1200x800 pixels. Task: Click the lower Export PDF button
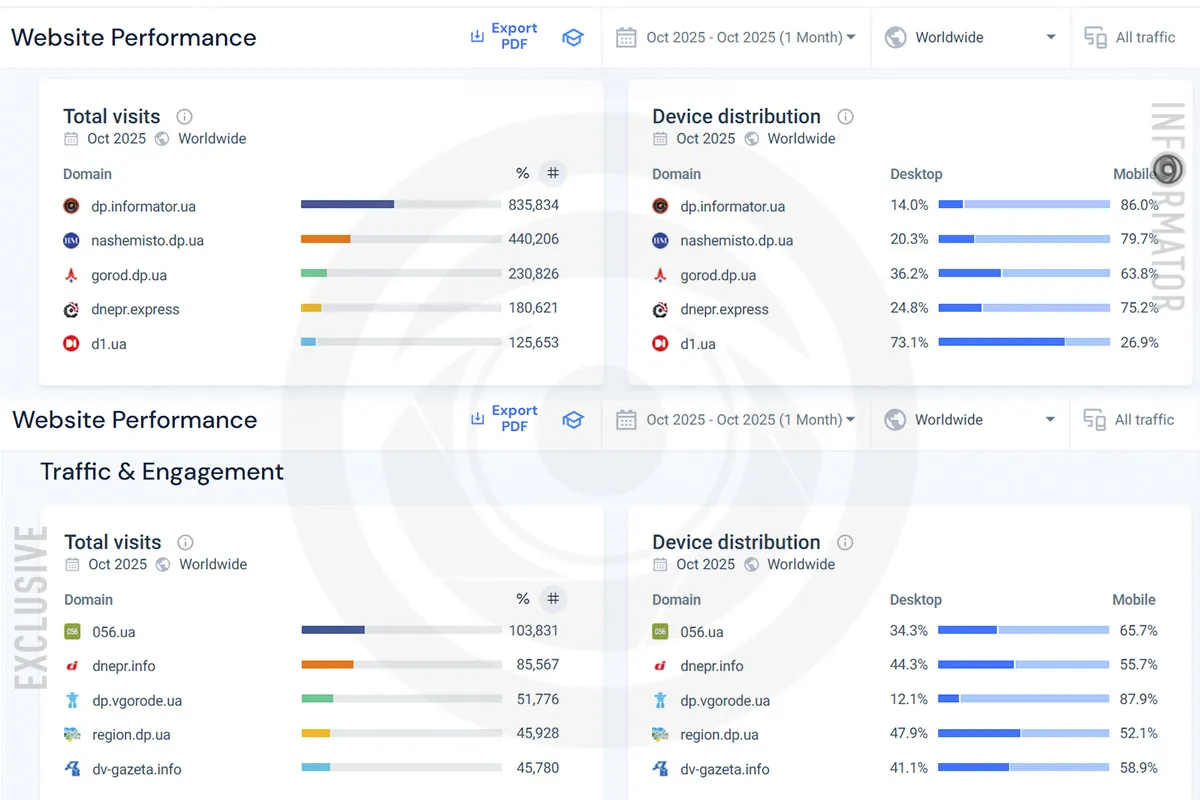pyautogui.click(x=504, y=419)
